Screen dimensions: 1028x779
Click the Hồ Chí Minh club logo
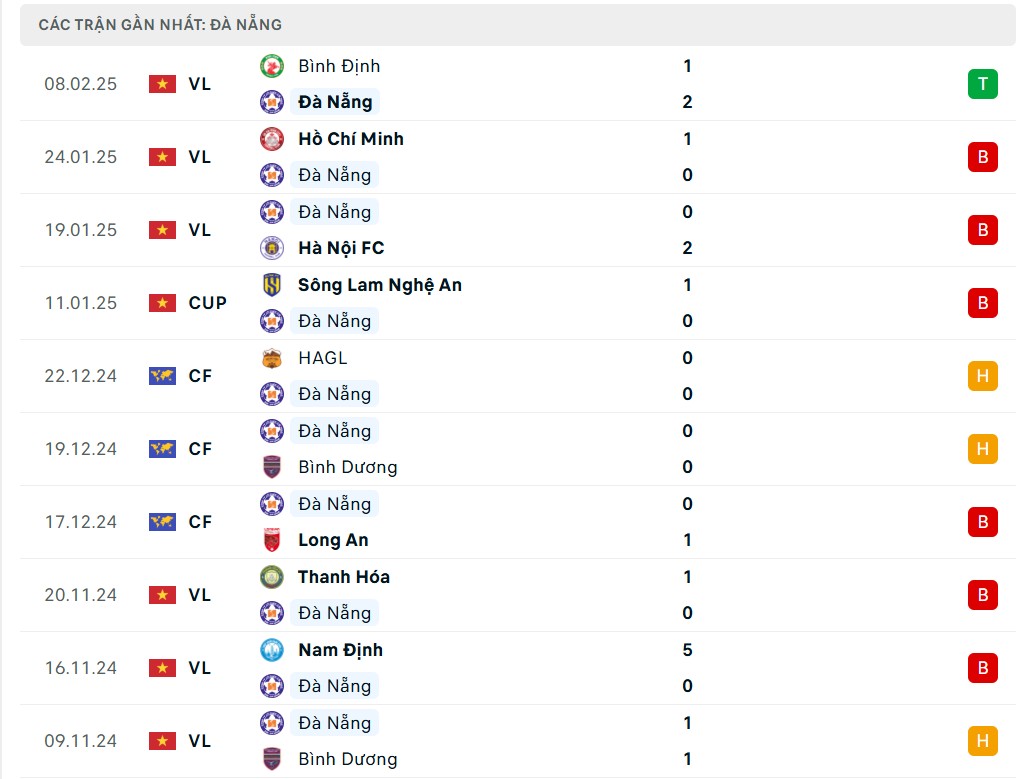click(x=271, y=139)
